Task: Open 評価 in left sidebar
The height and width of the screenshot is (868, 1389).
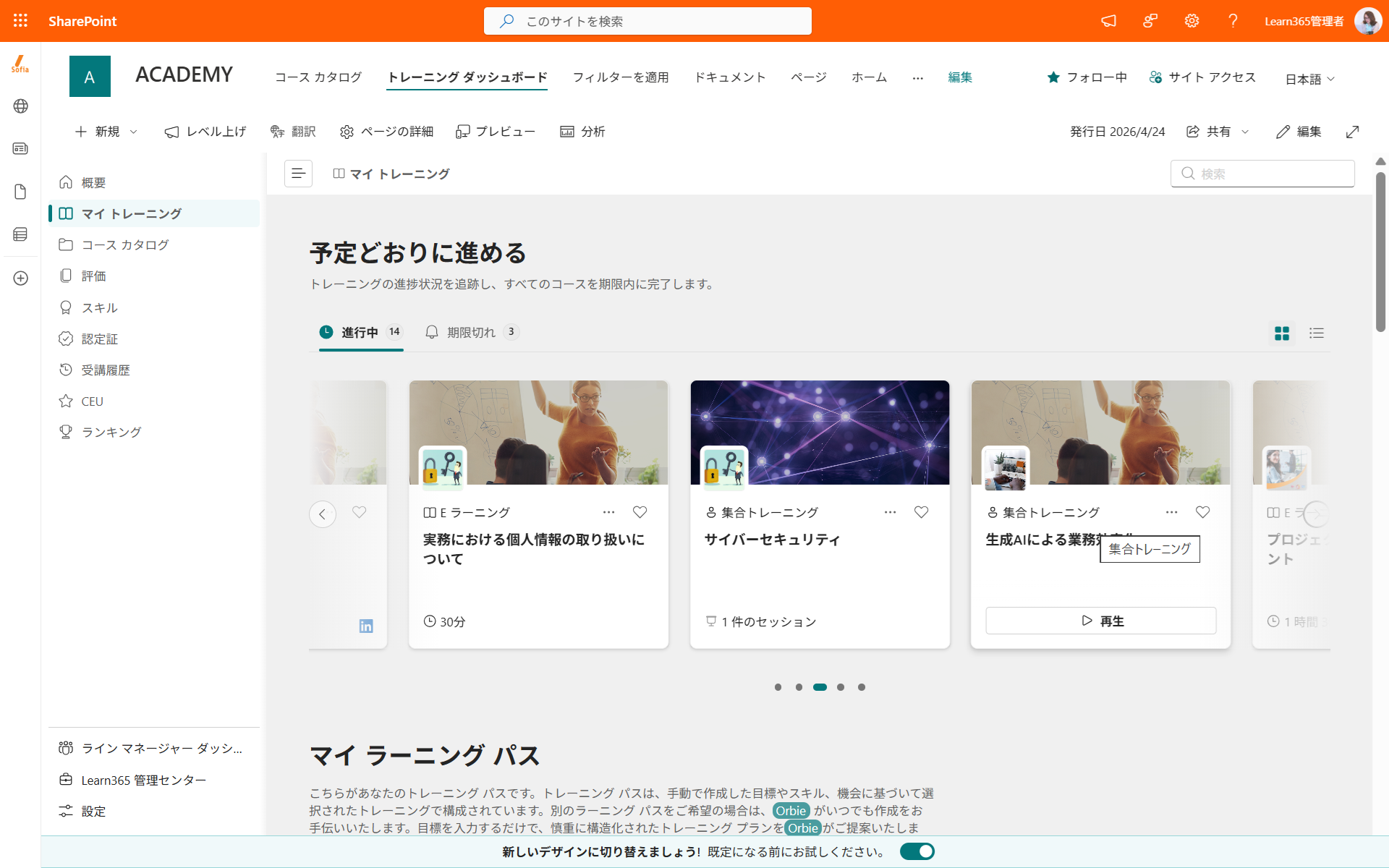Action: tap(153, 276)
